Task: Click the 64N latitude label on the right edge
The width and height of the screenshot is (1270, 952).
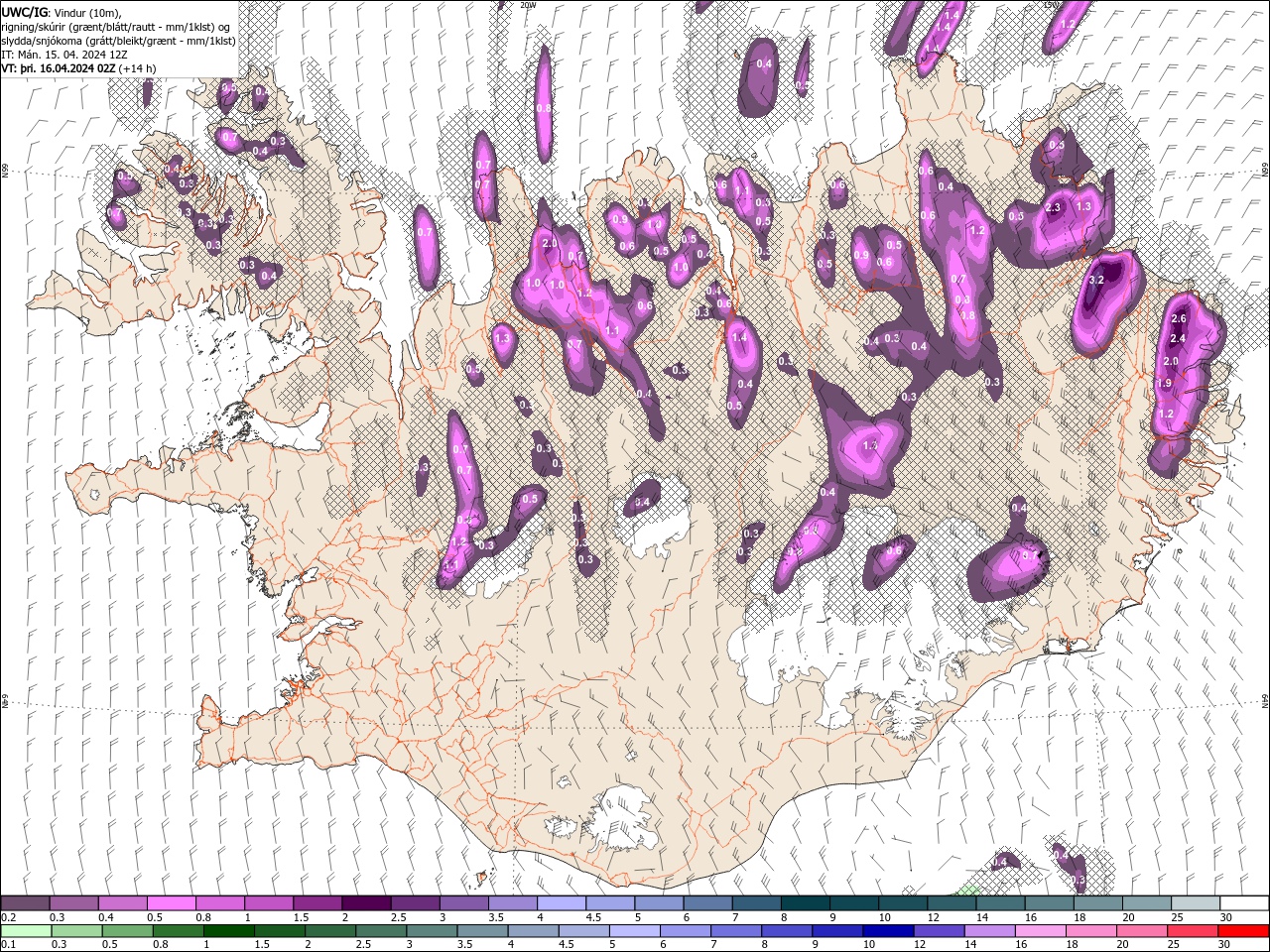Action: [1265, 701]
